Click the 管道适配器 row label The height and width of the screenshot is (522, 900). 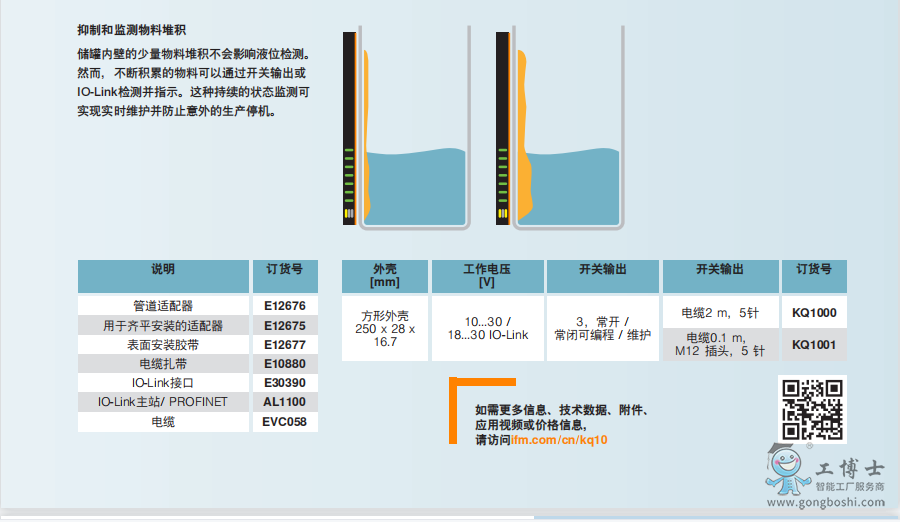[163, 306]
